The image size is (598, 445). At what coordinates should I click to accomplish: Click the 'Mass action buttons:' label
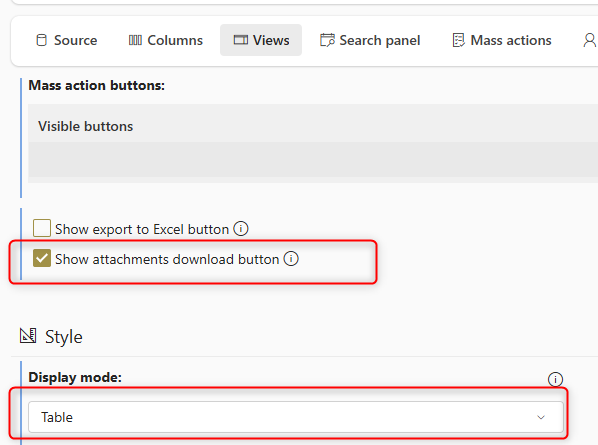(x=96, y=85)
